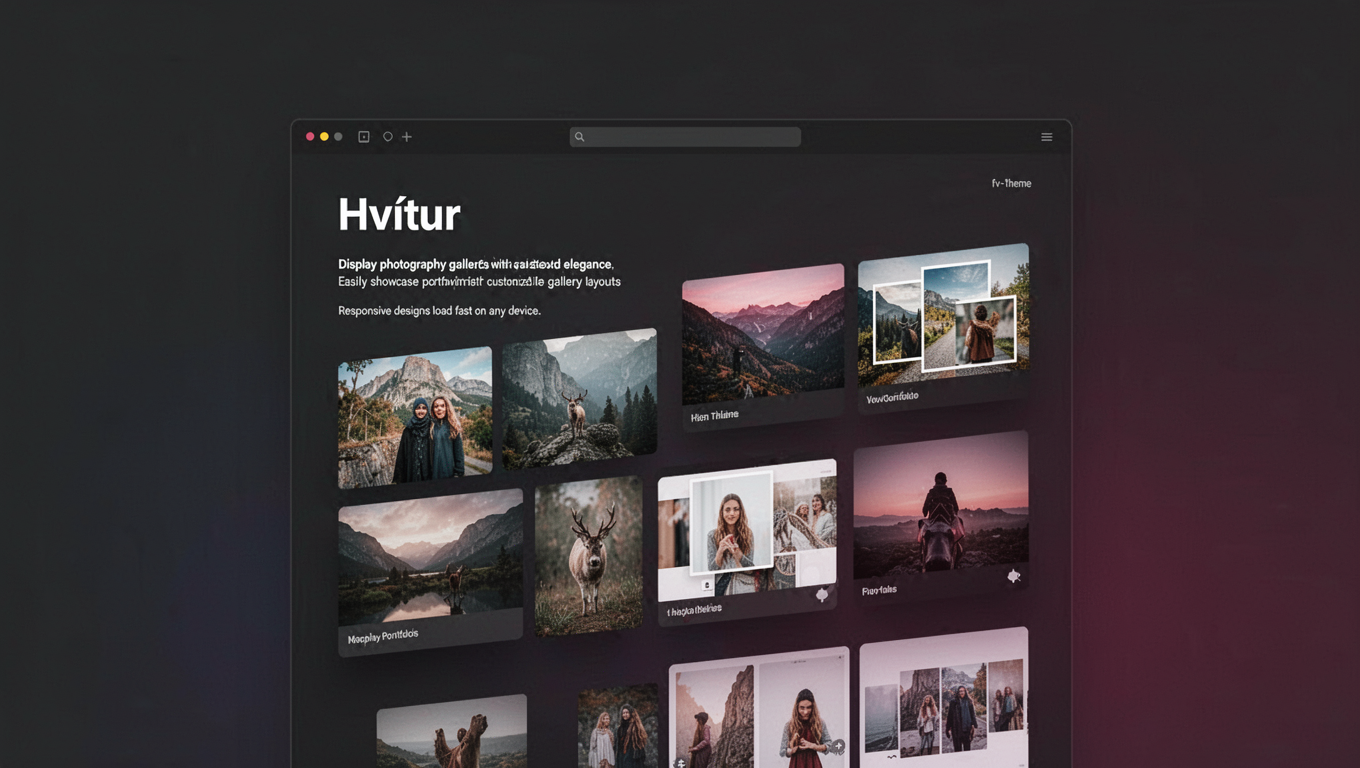Toggle the sidebar square icon in toolbar
Viewport: 1360px width, 768px height.
click(x=364, y=137)
